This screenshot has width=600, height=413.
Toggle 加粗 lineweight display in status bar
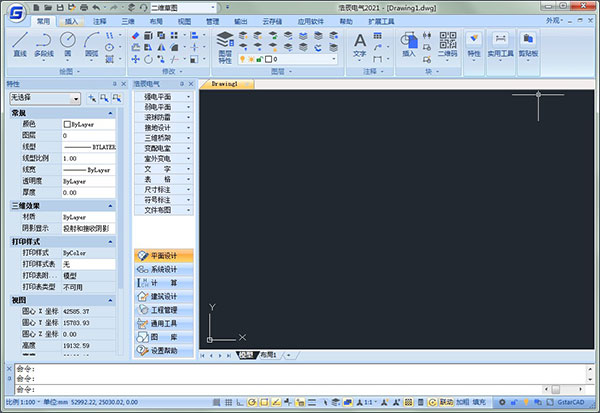coord(463,402)
